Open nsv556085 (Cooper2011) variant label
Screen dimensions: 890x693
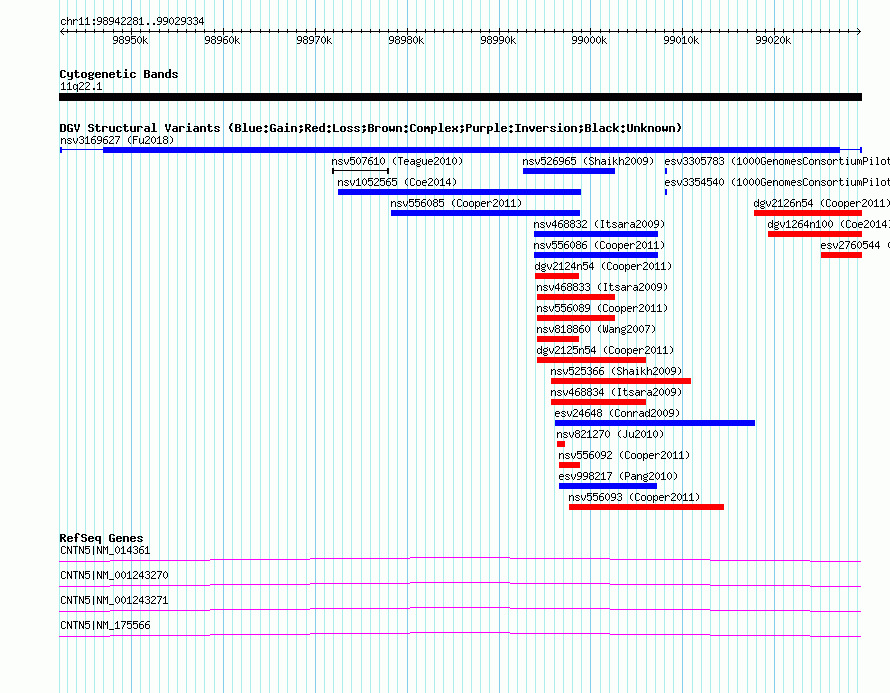456,203
